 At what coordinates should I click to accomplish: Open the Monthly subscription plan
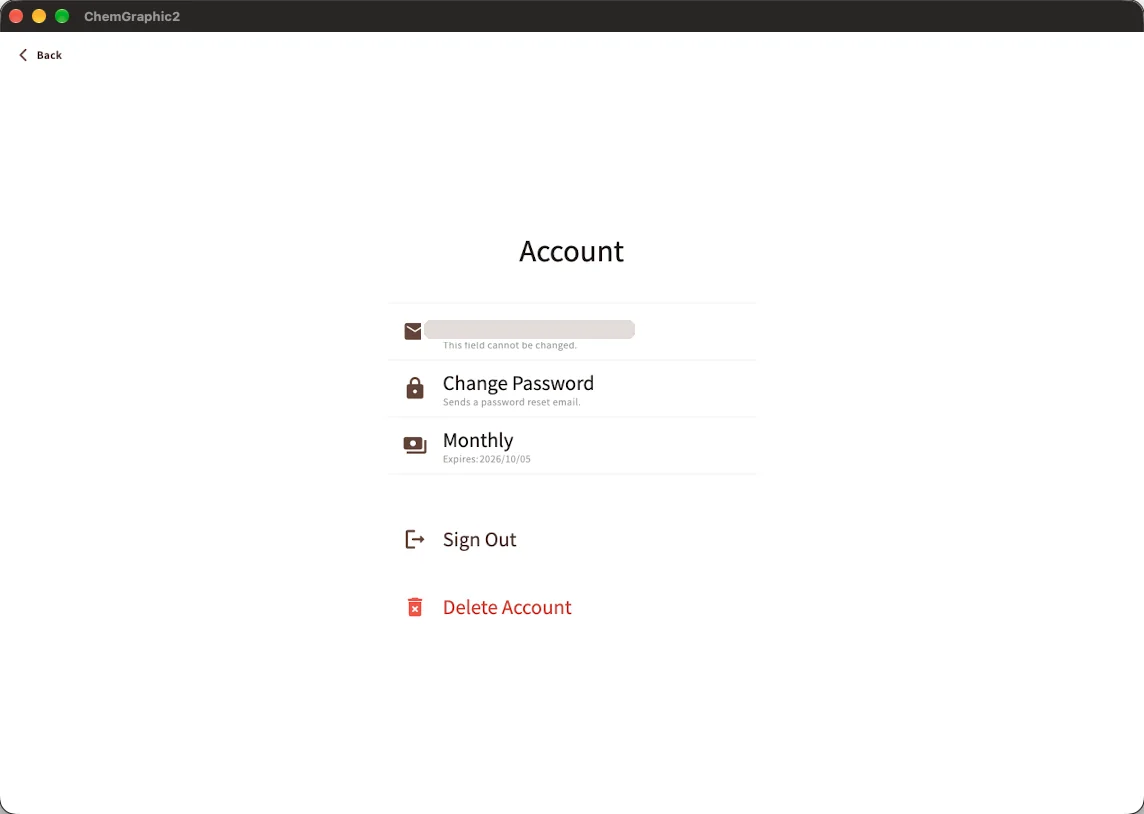[478, 441]
